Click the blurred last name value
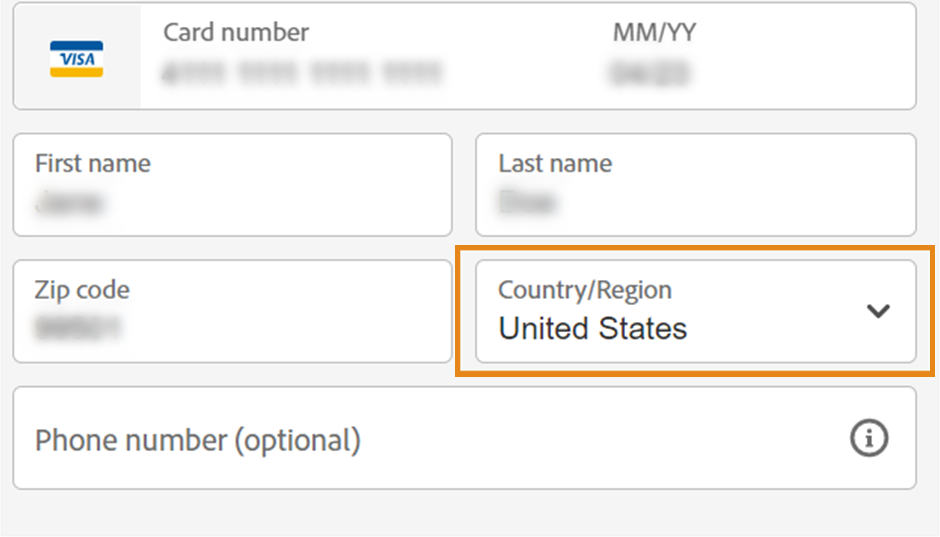The image size is (940, 537). [528, 203]
